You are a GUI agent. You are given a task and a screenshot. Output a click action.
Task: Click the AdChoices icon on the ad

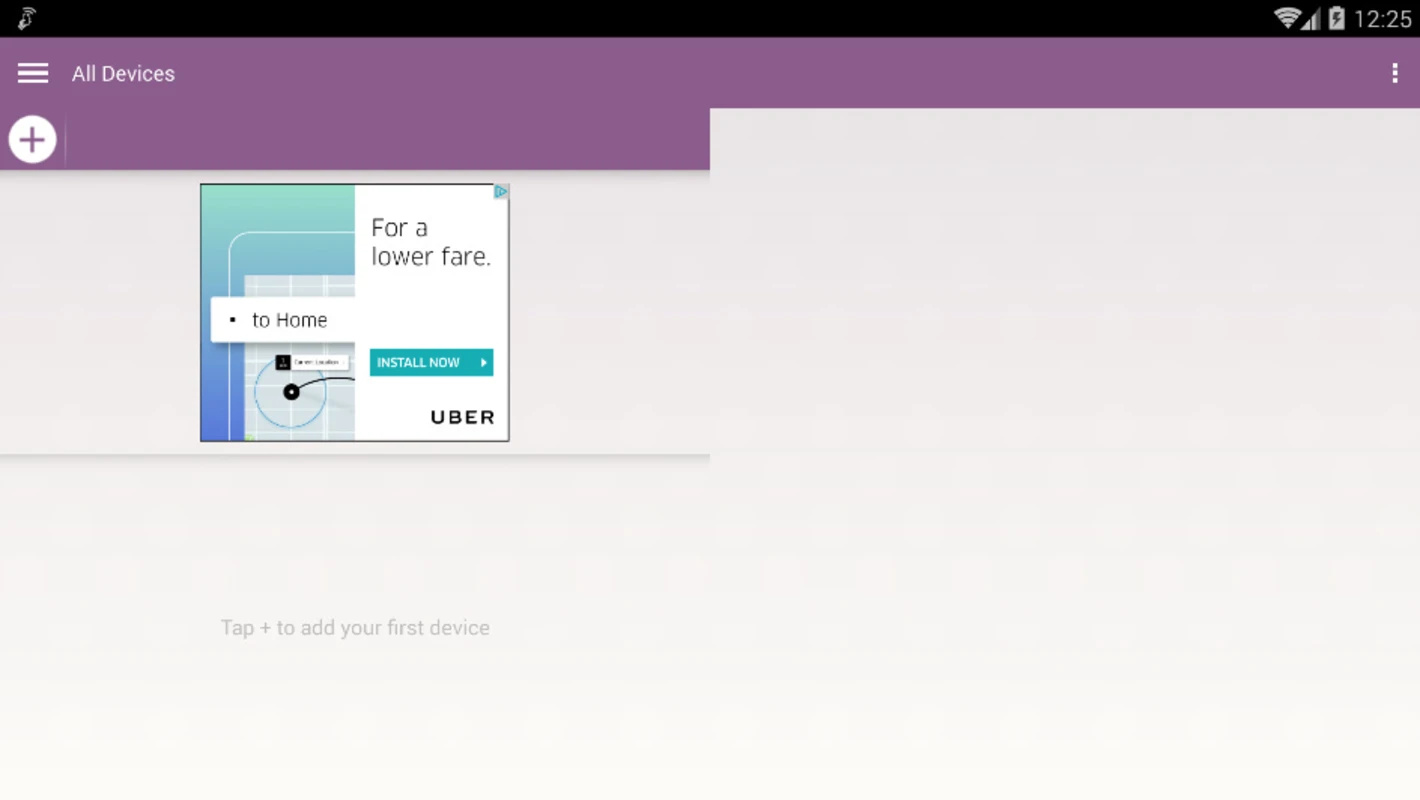coord(501,192)
